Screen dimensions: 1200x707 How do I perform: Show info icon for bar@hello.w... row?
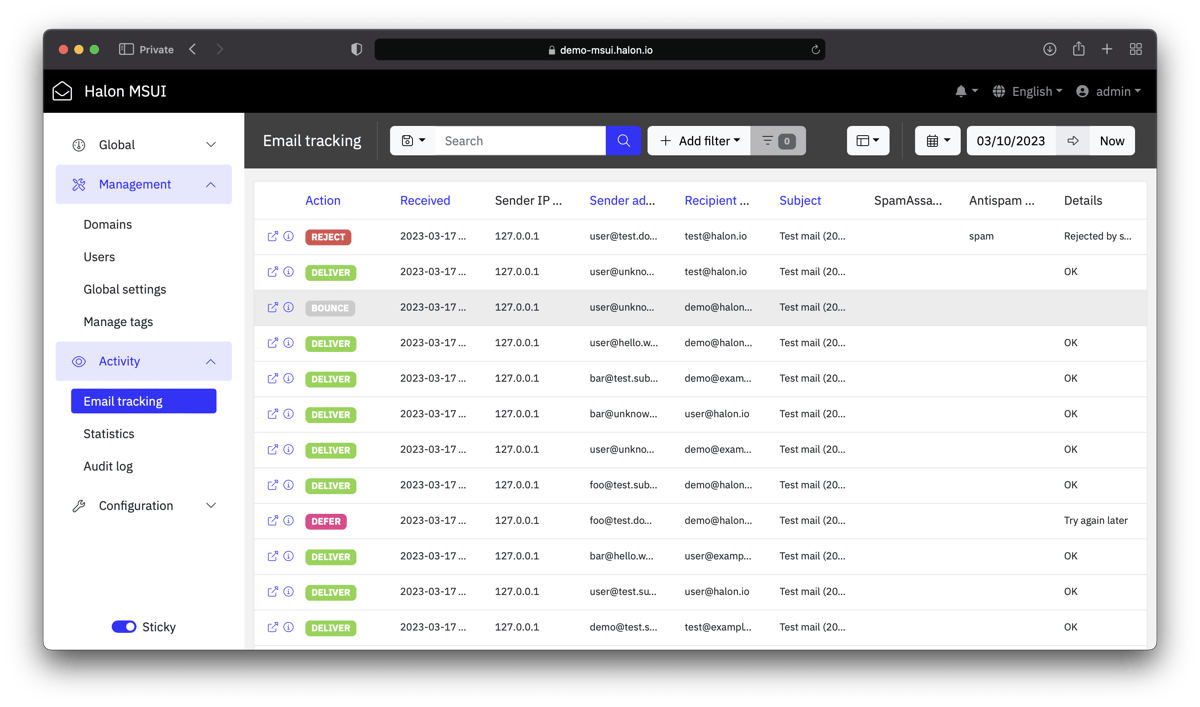[288, 556]
